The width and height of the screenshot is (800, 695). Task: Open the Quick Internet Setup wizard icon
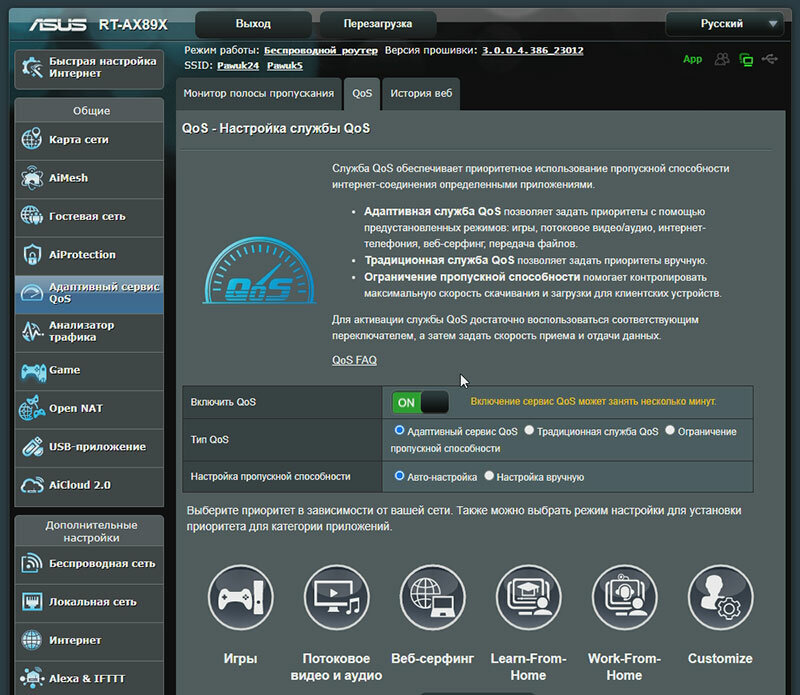32,67
